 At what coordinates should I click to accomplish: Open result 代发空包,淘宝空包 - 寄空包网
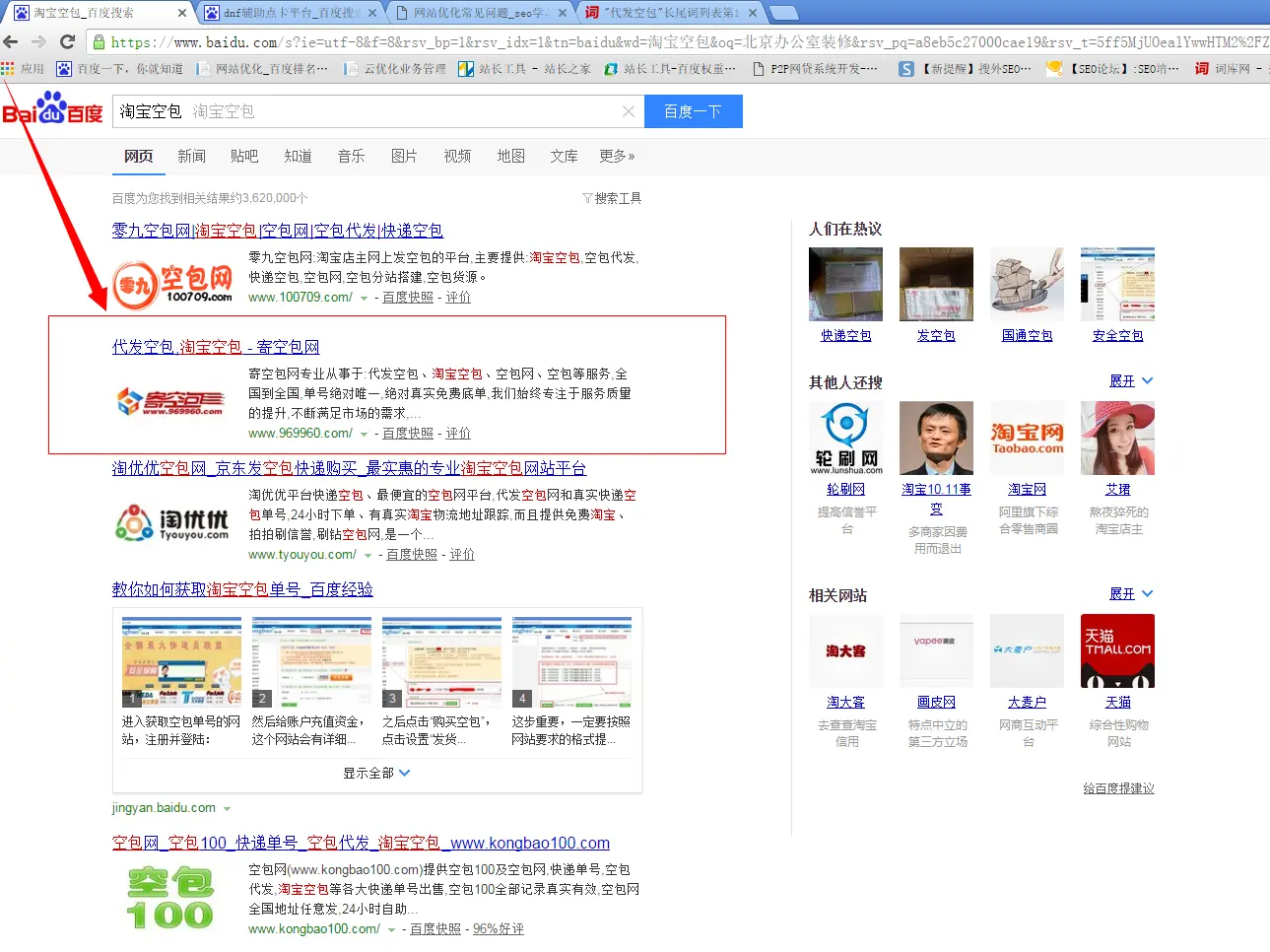tap(216, 347)
